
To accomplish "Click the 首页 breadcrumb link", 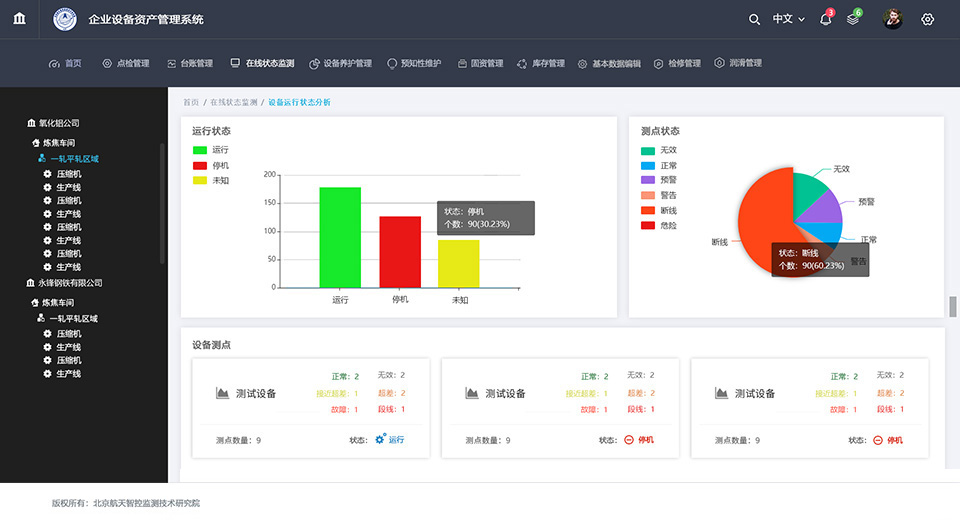I will pos(190,102).
